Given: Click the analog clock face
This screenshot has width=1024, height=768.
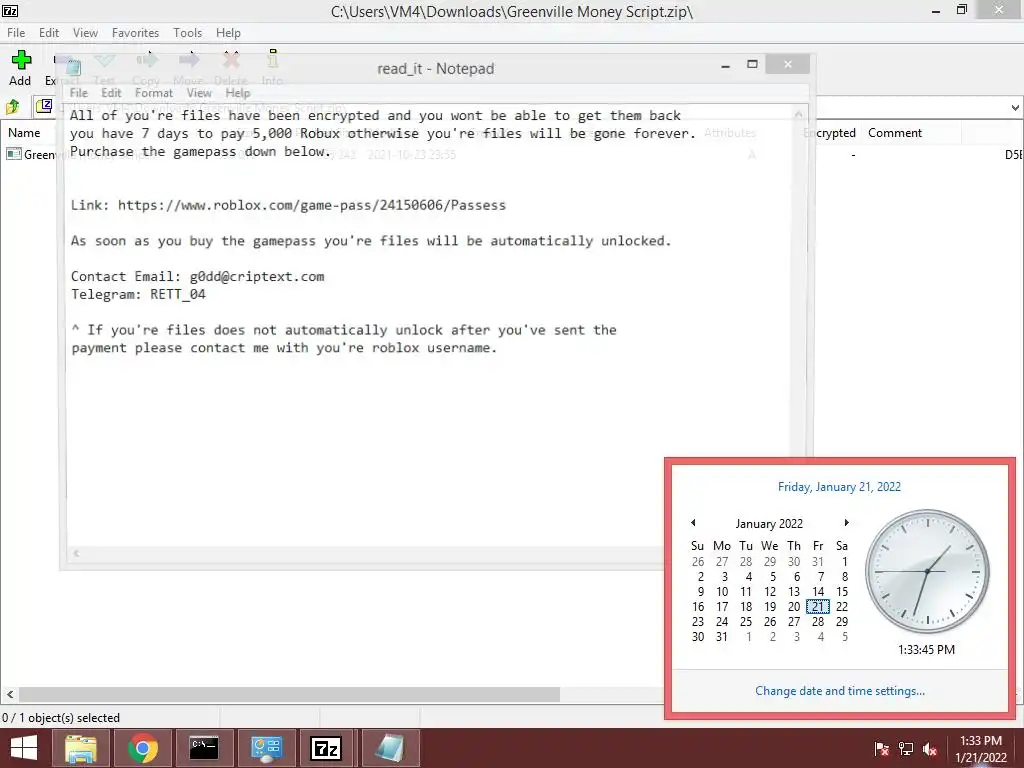Looking at the screenshot, I should [x=927, y=571].
